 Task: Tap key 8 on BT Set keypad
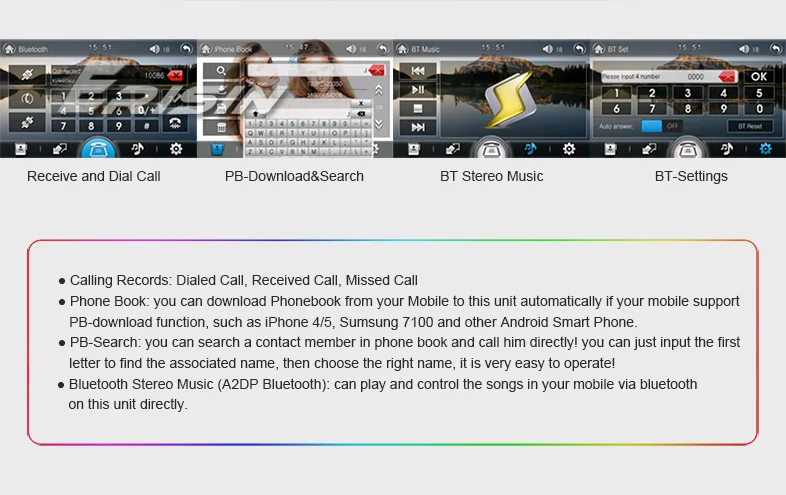[687, 108]
